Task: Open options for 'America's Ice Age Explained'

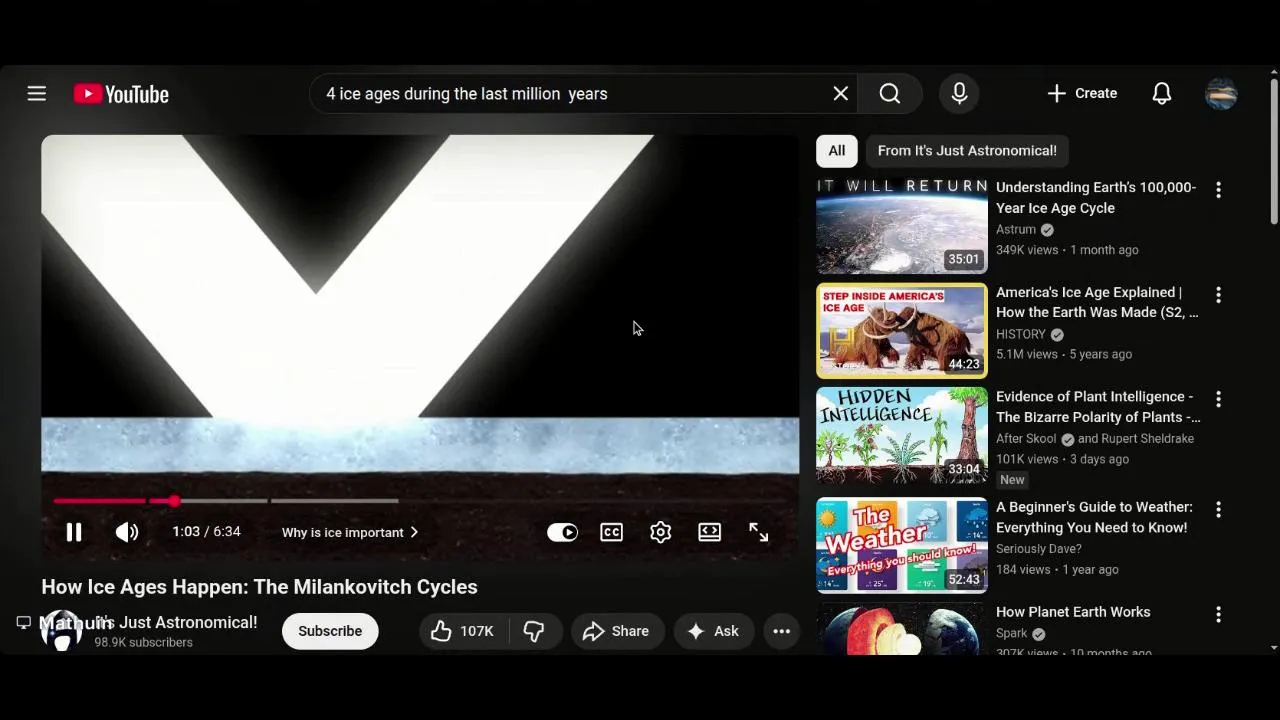Action: click(x=1218, y=295)
